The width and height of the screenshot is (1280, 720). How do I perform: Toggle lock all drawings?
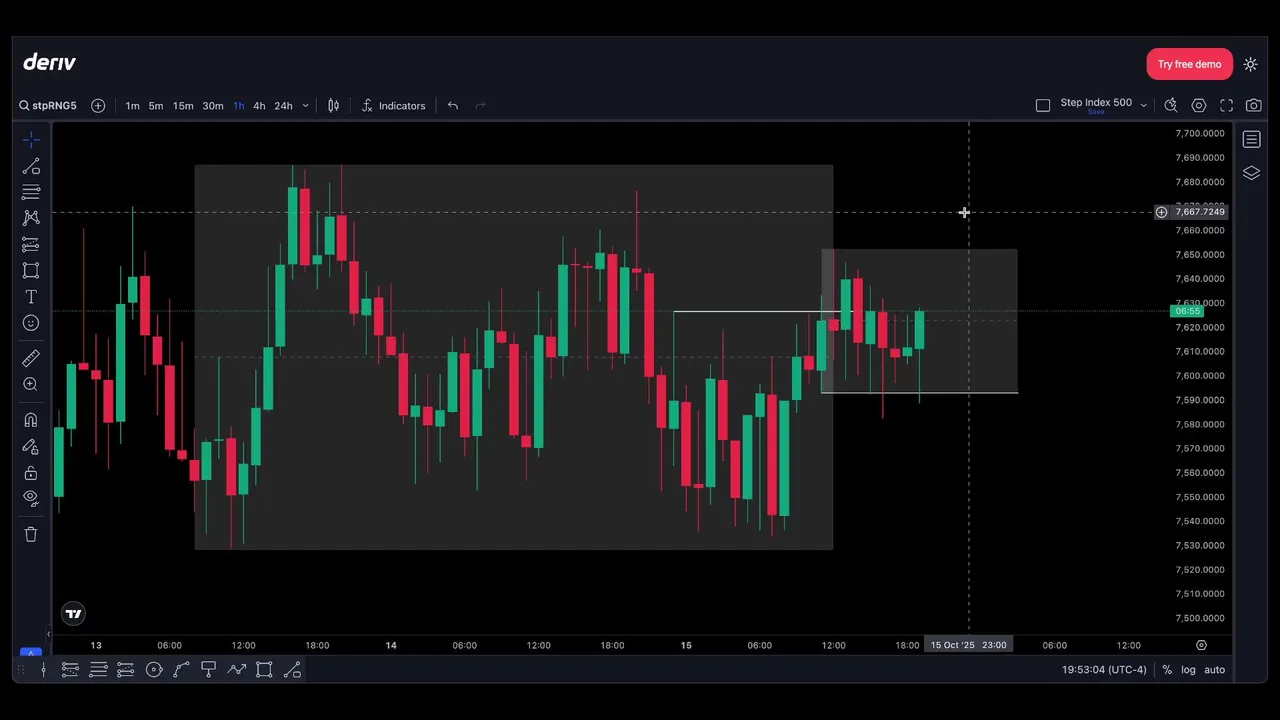point(31,473)
